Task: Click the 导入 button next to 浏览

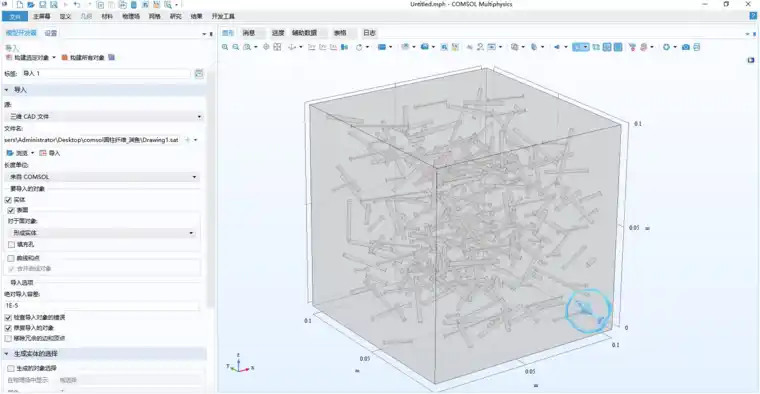Action: [50, 153]
